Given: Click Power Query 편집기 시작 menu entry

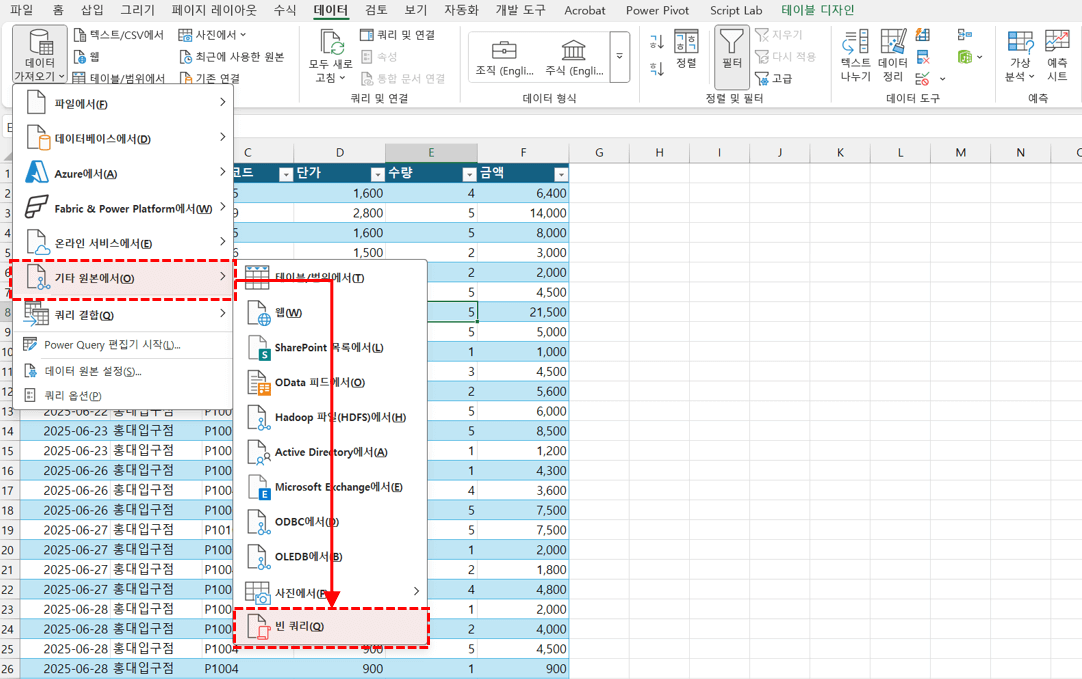Looking at the screenshot, I should tap(112, 345).
